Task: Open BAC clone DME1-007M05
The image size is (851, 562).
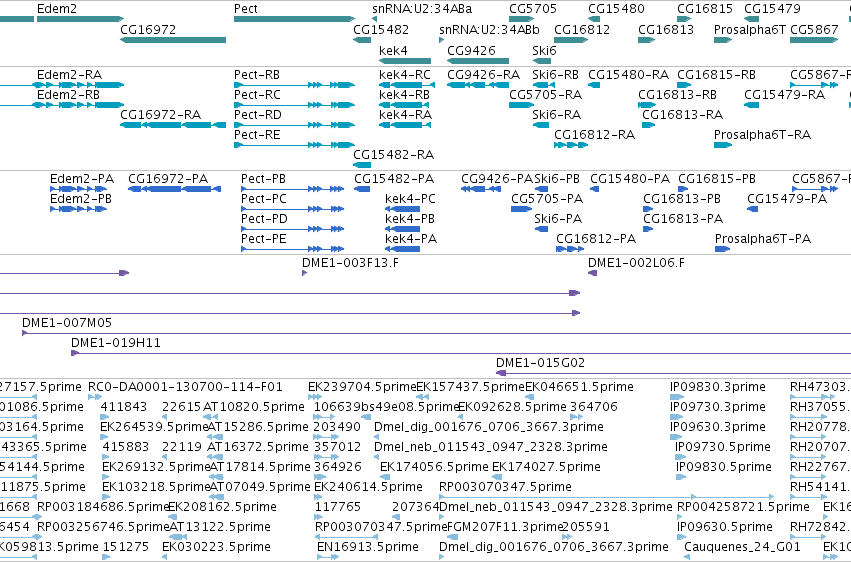Action: point(436,333)
